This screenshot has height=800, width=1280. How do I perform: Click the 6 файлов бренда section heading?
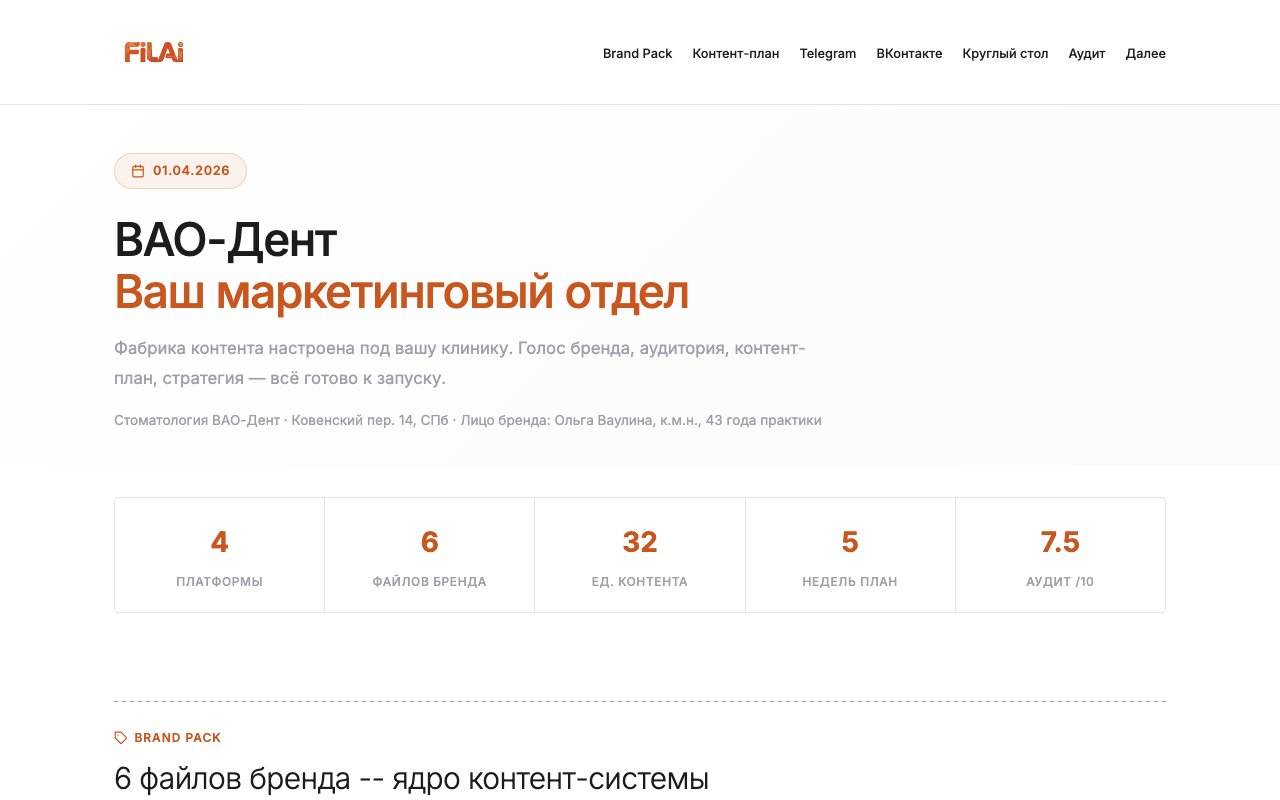coord(412,779)
